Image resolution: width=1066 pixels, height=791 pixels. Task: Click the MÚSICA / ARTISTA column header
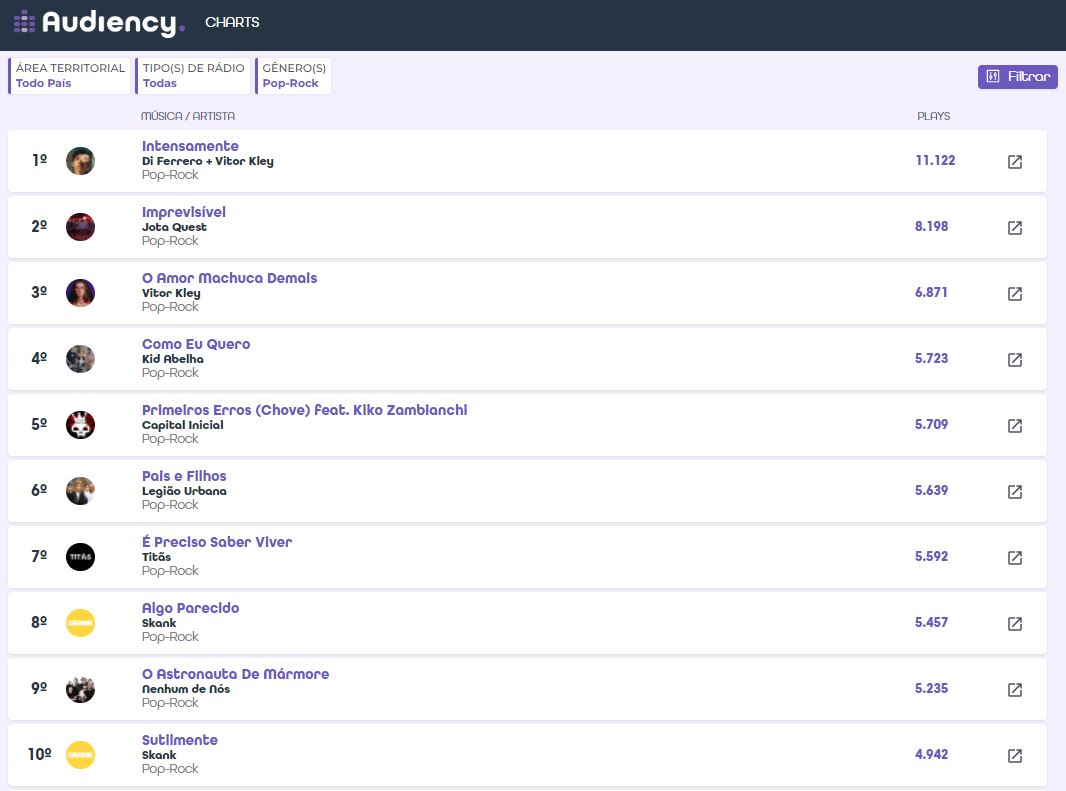click(188, 116)
